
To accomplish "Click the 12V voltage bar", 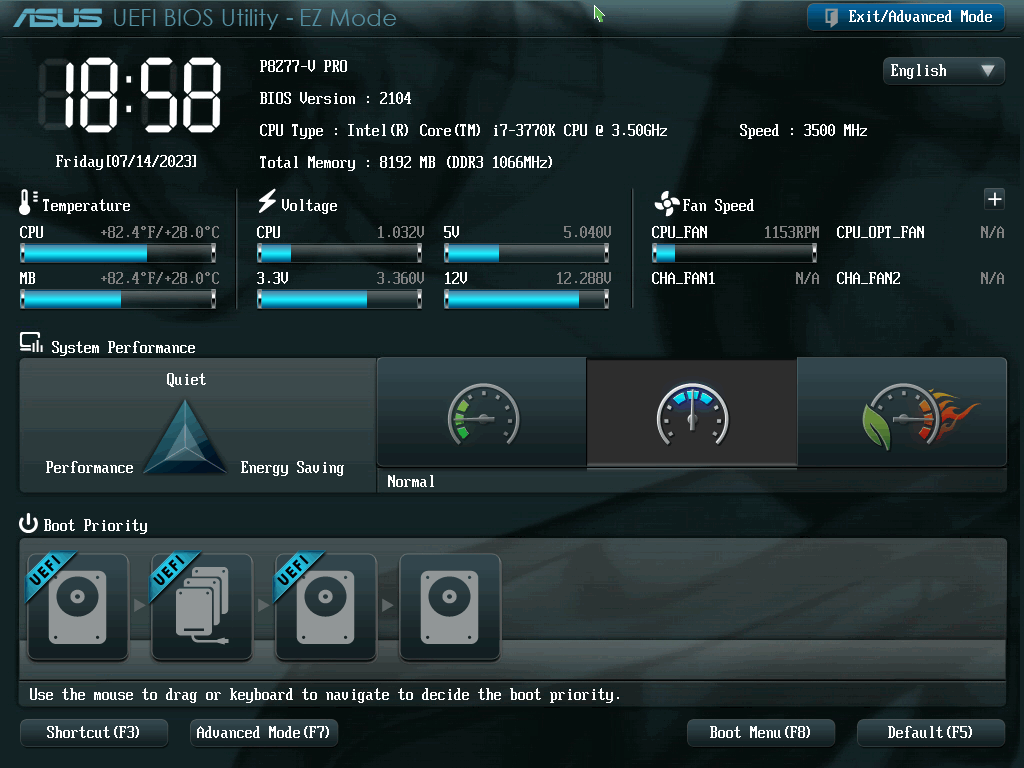I will (x=526, y=299).
